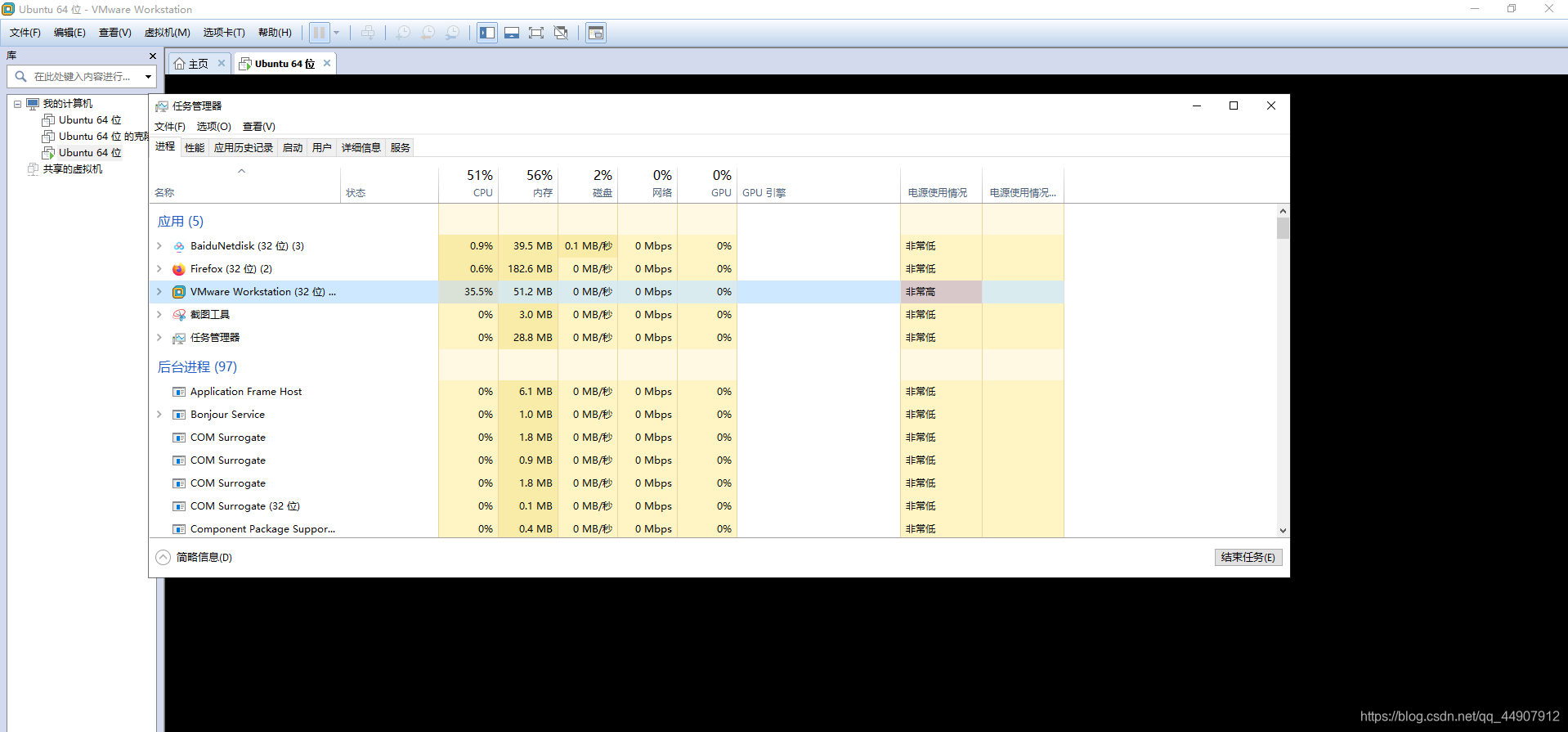Screen dimensions: 1568x732
Task: Open VMware 文件(F) menu
Action: pos(25,33)
